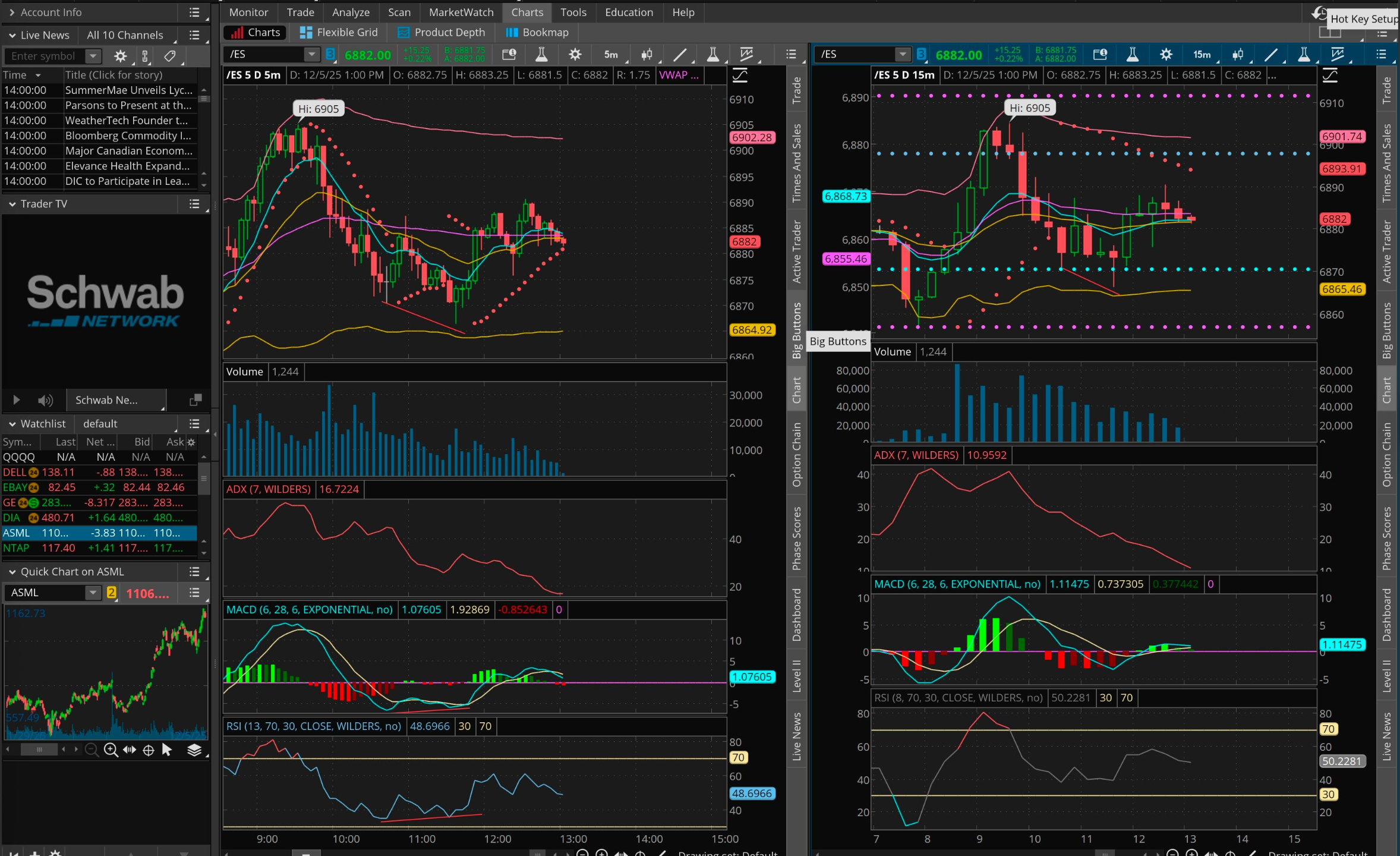Open Studies flask icon on 5m chart

point(541,55)
